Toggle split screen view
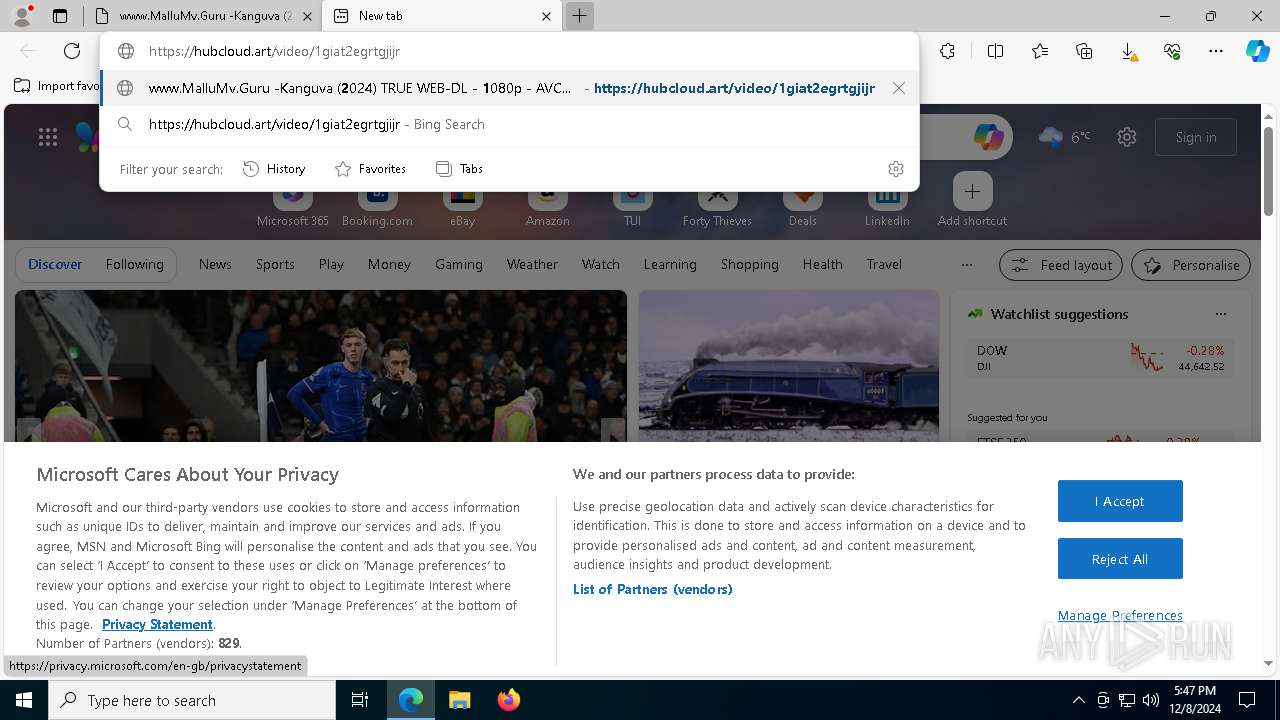This screenshot has height=720, width=1280. click(x=995, y=51)
